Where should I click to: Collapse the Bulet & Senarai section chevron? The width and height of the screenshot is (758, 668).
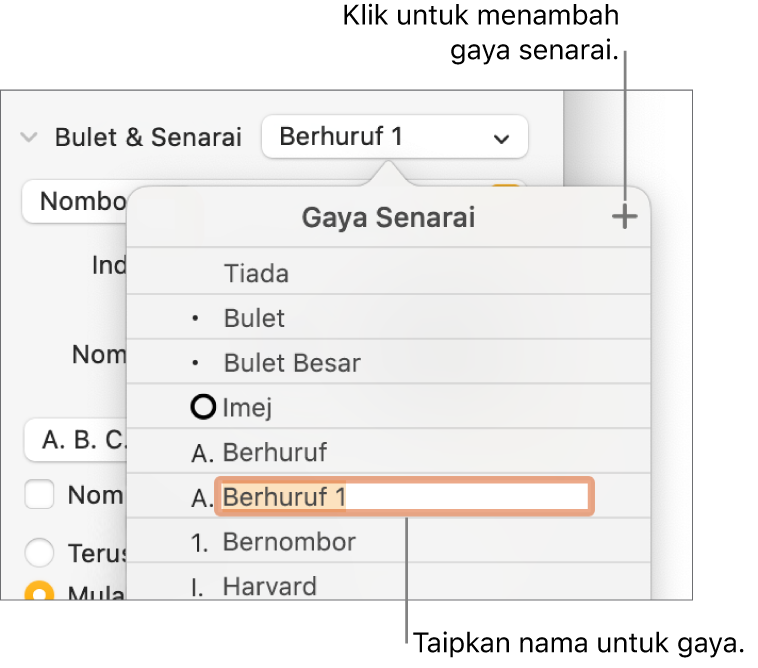click(31, 137)
